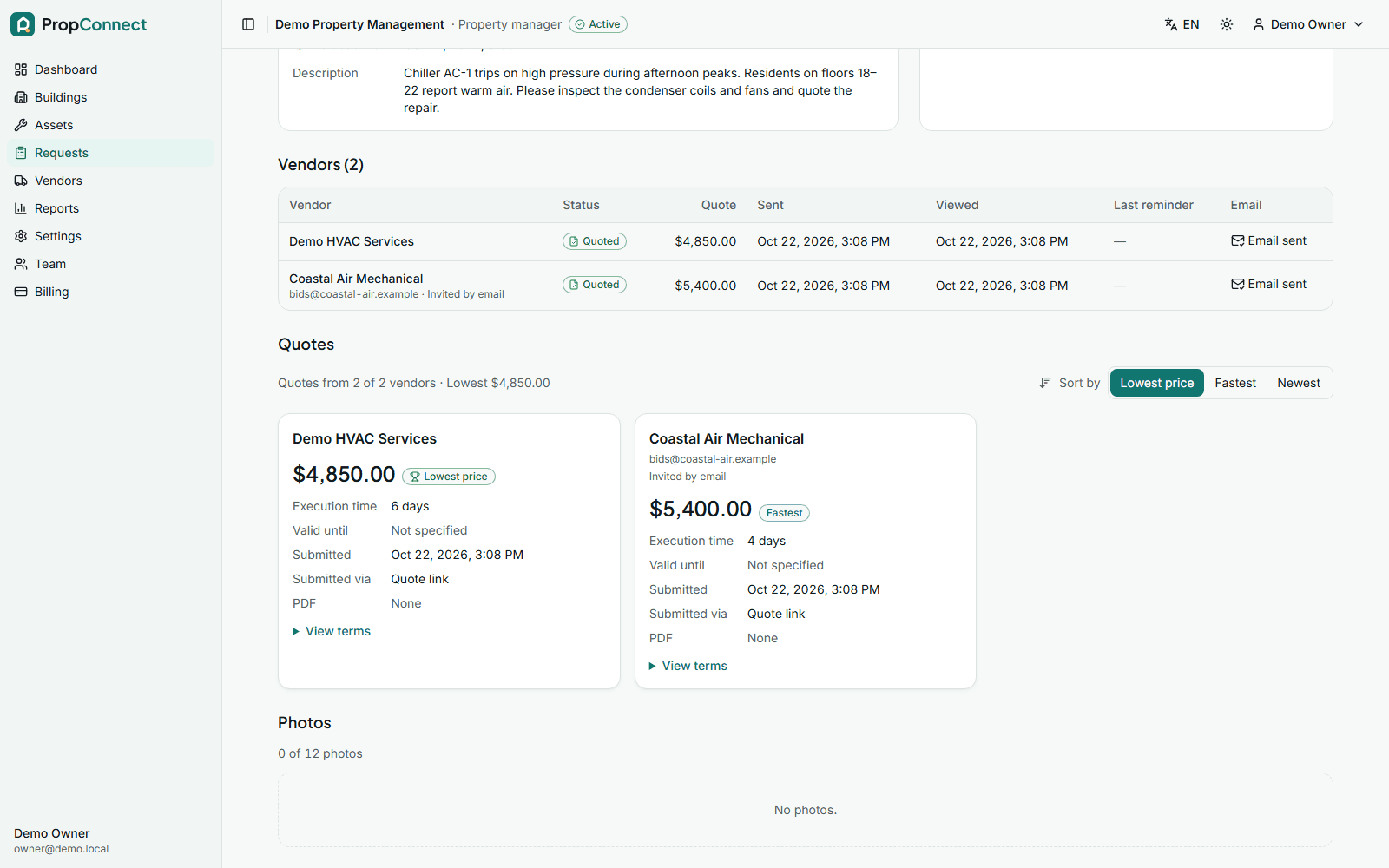This screenshot has width=1389, height=868.
Task: Open Reports in the sidebar
Action: 111,208
